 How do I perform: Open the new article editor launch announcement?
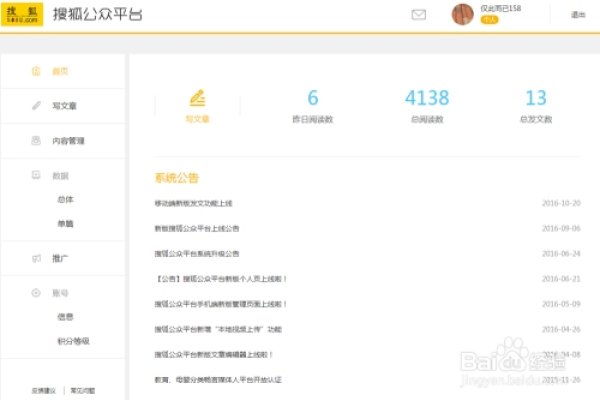(x=214, y=355)
